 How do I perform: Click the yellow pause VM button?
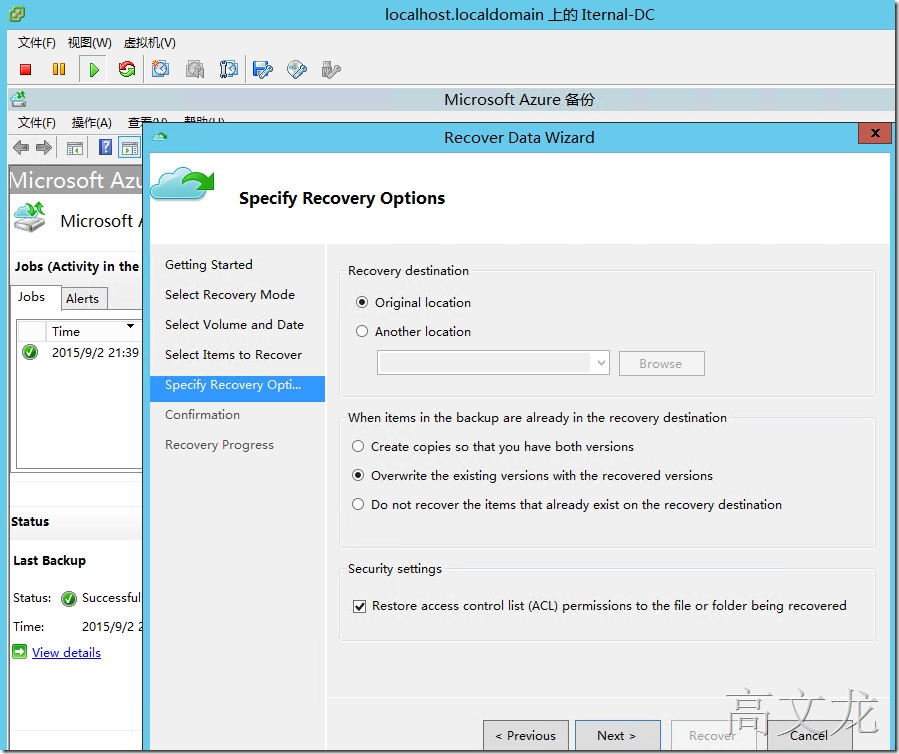tap(58, 69)
